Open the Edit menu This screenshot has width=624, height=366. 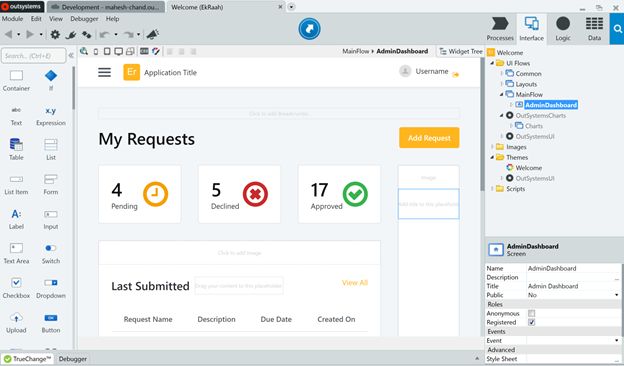coord(36,19)
